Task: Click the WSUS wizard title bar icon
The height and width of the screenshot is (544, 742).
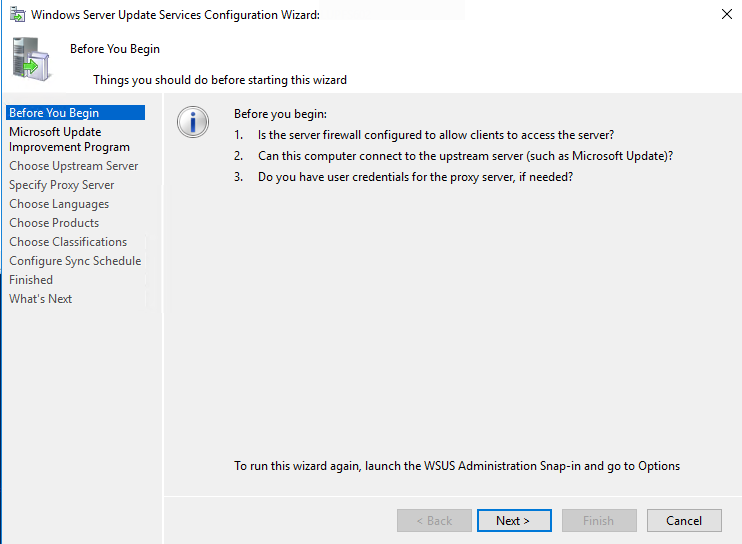Action: point(18,15)
